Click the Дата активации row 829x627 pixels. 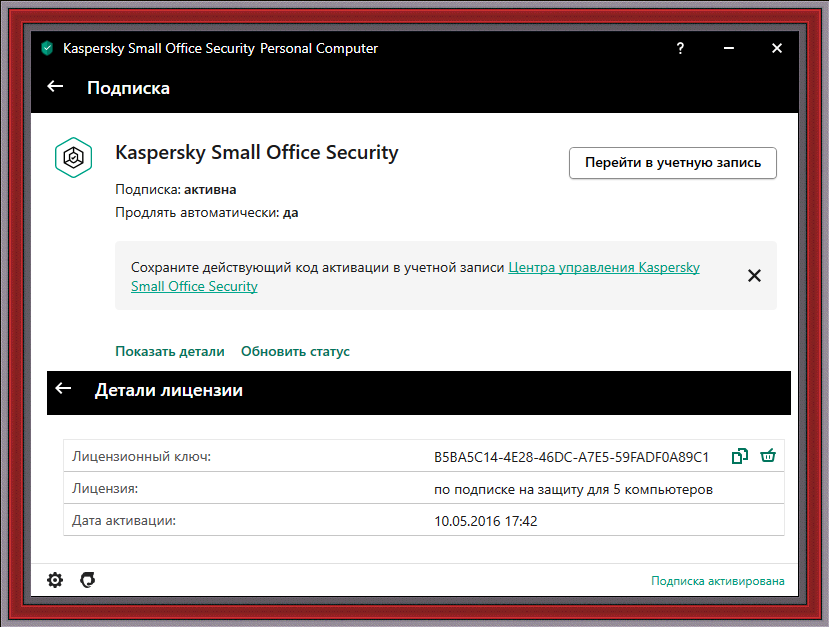(x=423, y=520)
